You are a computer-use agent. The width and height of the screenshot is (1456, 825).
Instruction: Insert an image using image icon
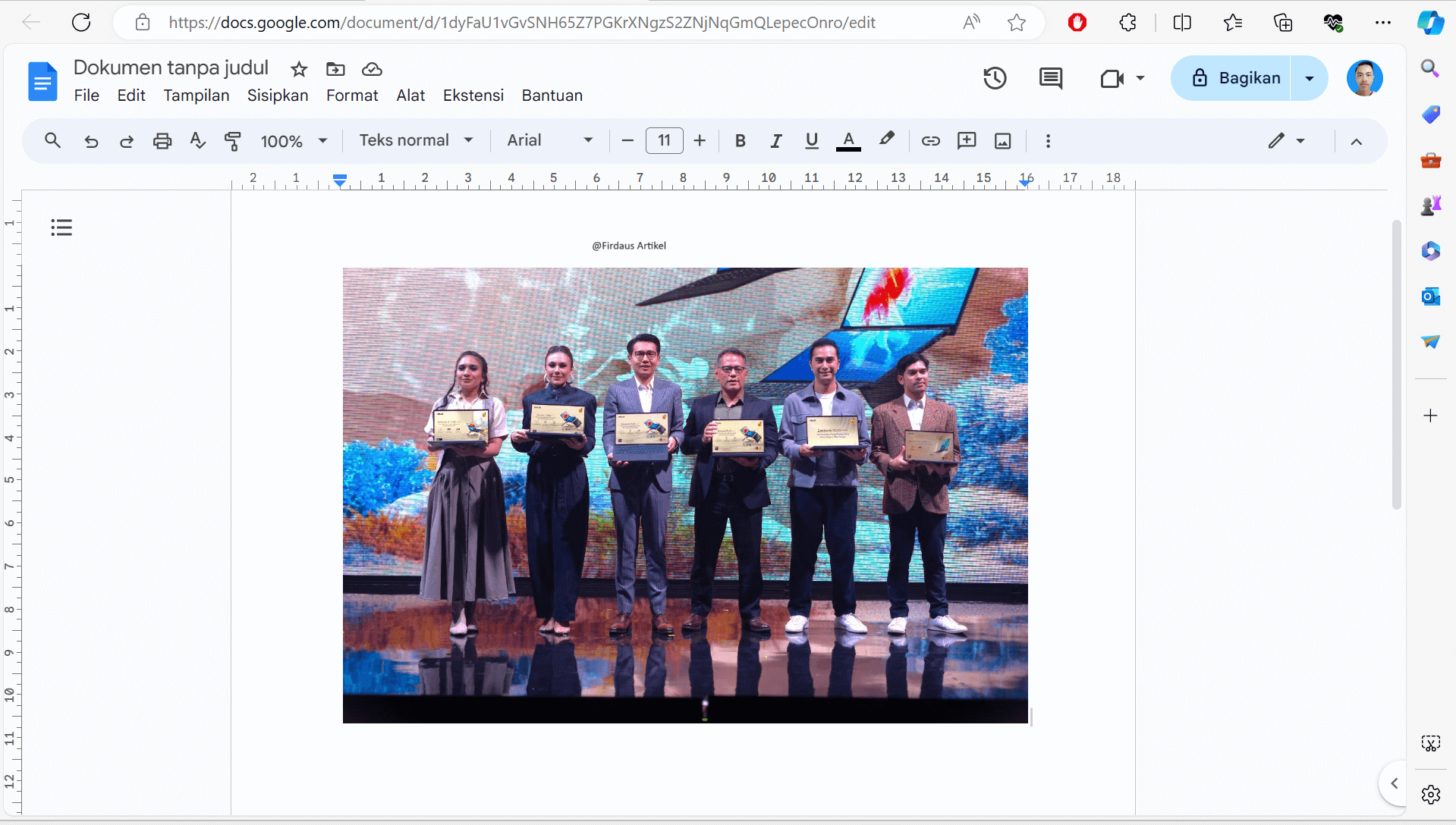(1002, 140)
